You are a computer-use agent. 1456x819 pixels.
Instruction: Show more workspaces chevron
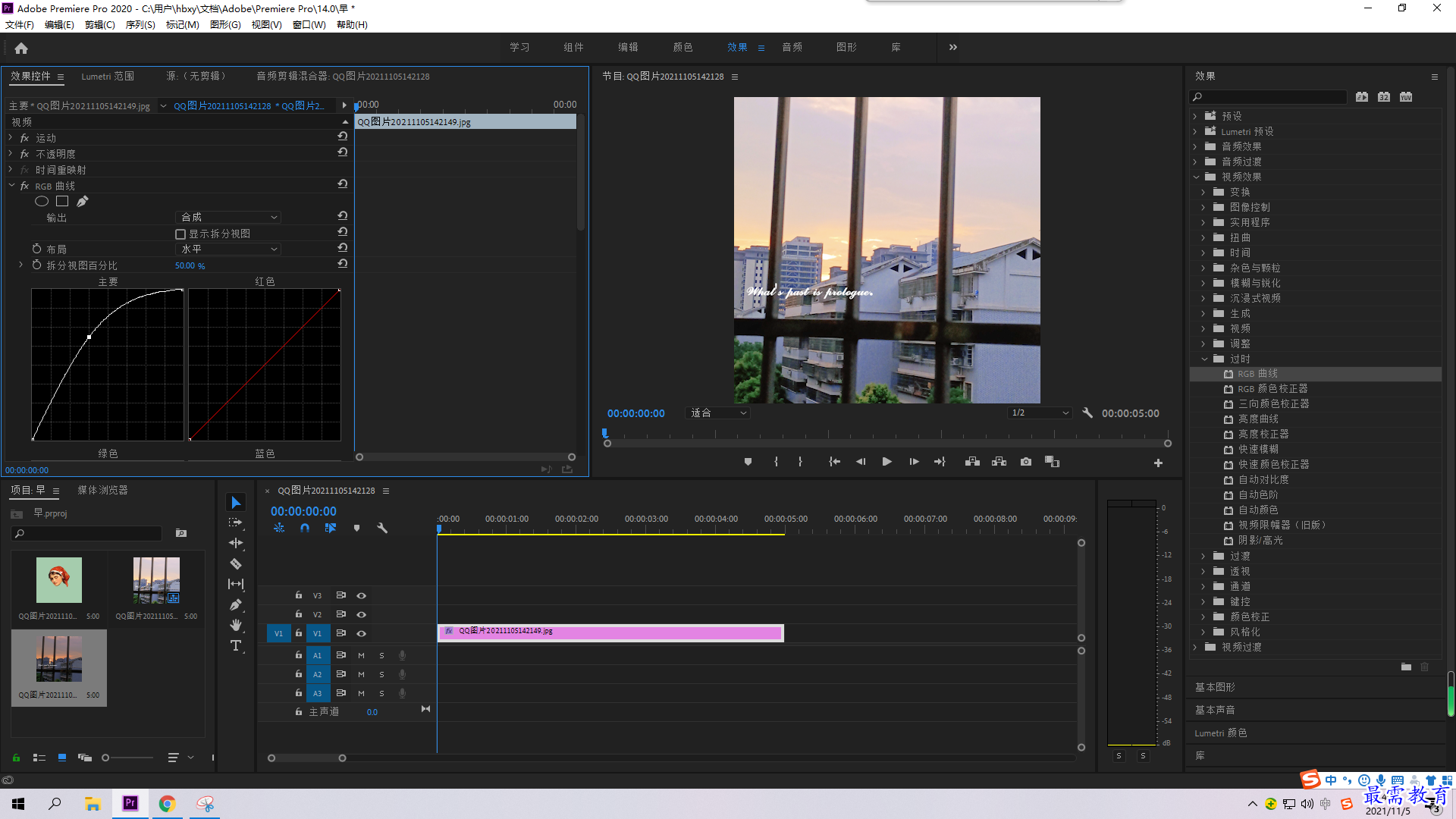[952, 47]
